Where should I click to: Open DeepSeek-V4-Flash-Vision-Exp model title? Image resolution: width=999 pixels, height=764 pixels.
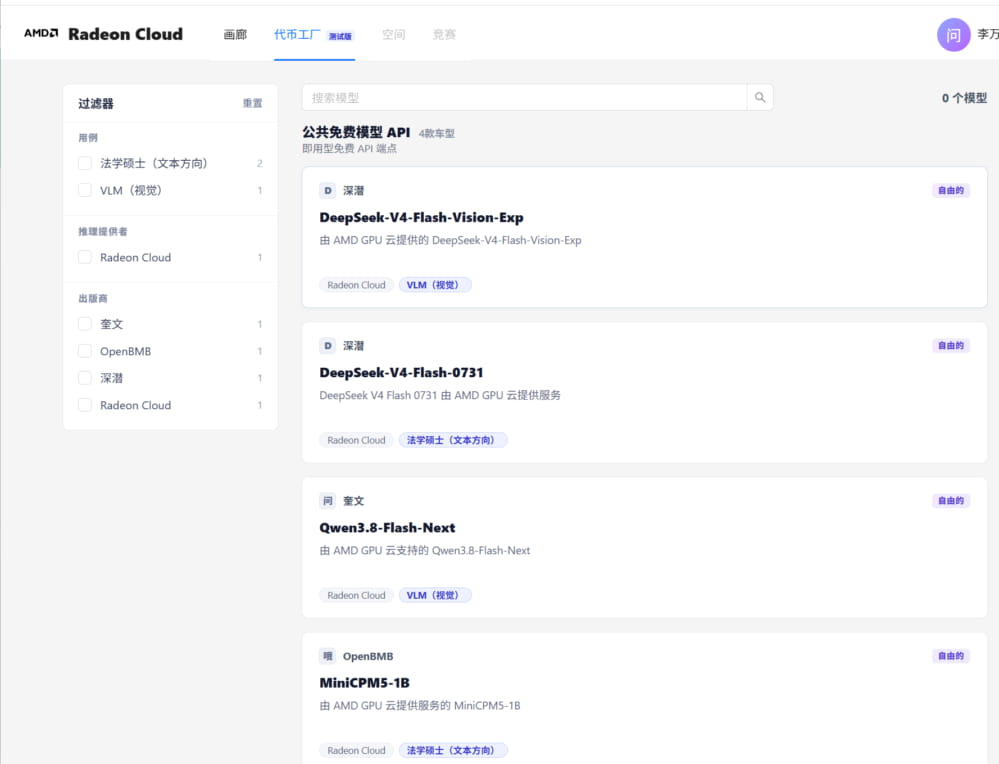421,217
